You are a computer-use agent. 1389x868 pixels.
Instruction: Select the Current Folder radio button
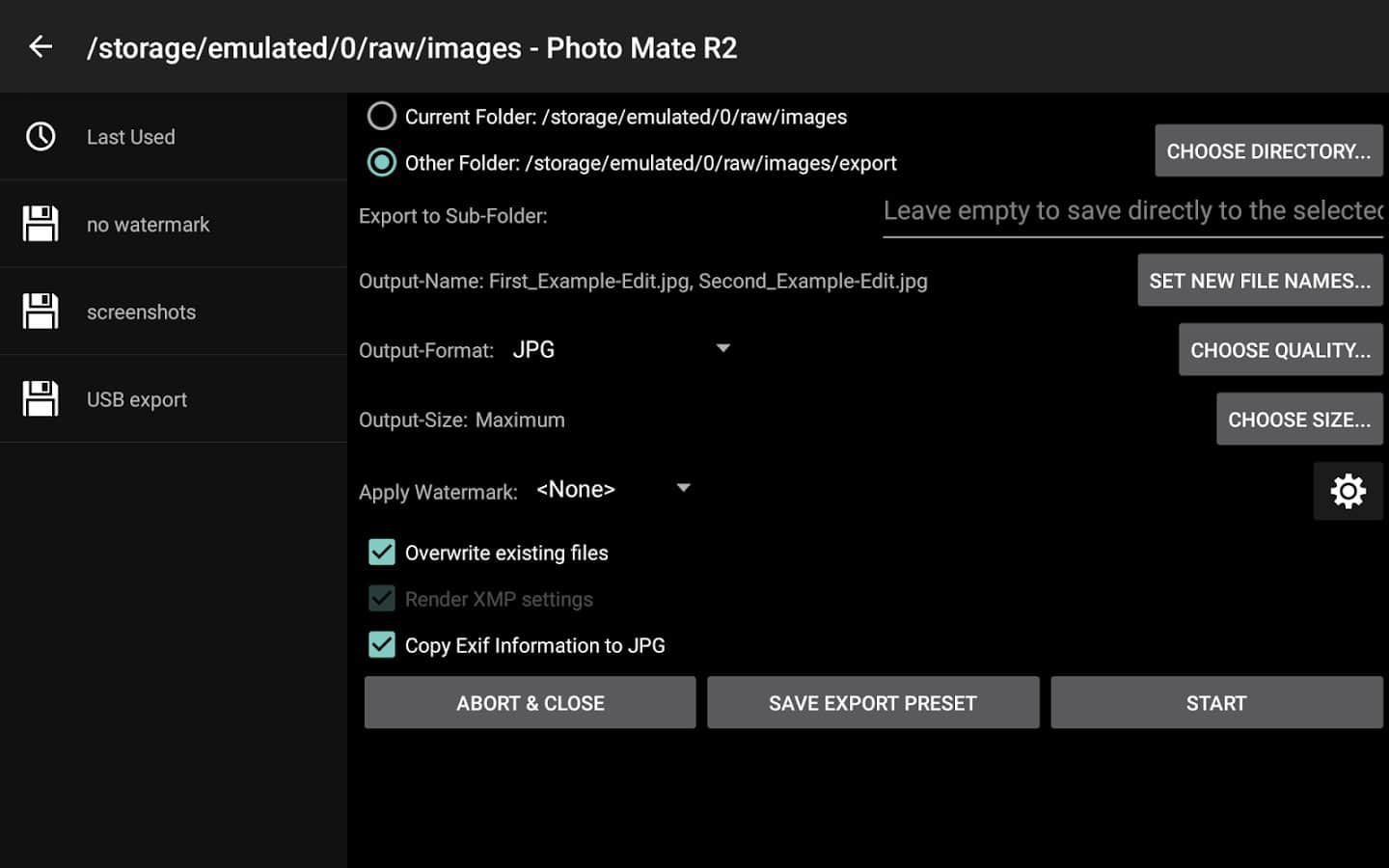click(382, 117)
